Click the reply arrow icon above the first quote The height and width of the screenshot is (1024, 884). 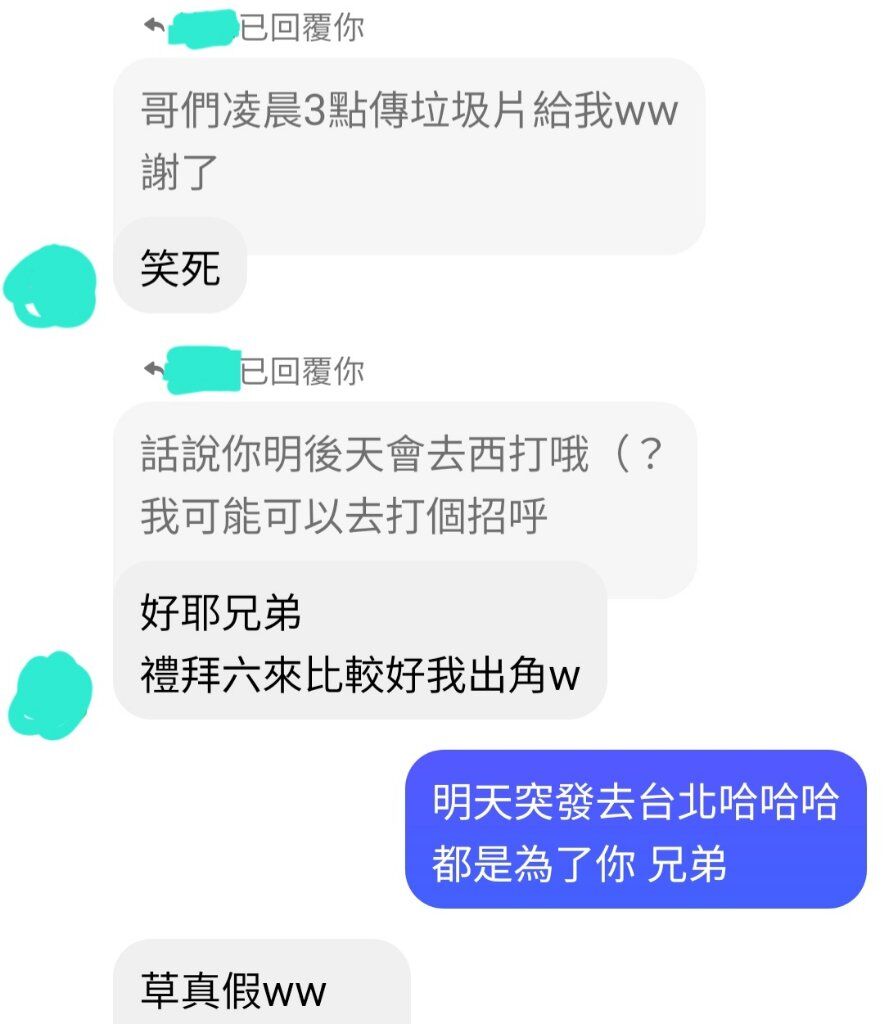click(x=154, y=27)
